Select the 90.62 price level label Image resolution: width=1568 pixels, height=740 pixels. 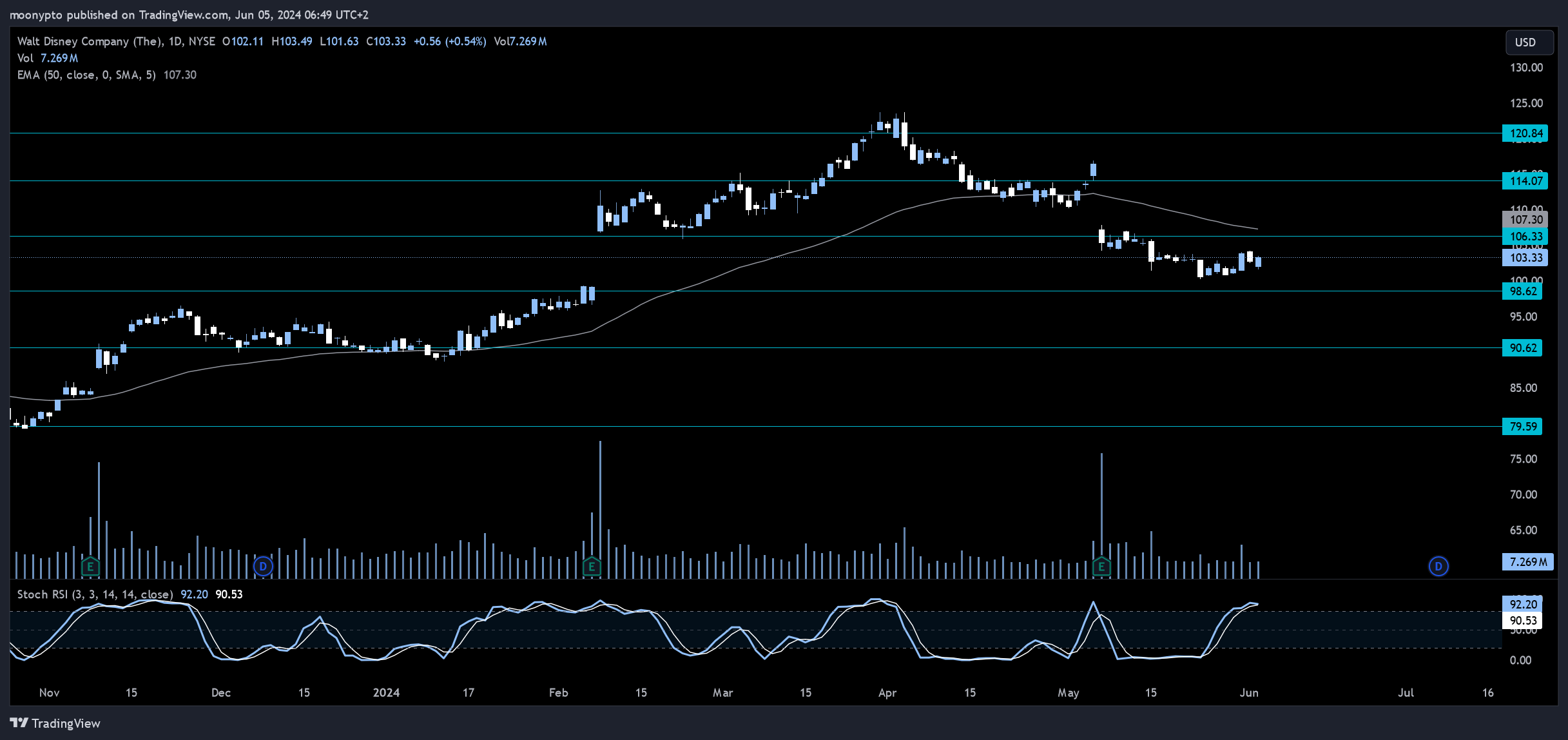[1522, 348]
